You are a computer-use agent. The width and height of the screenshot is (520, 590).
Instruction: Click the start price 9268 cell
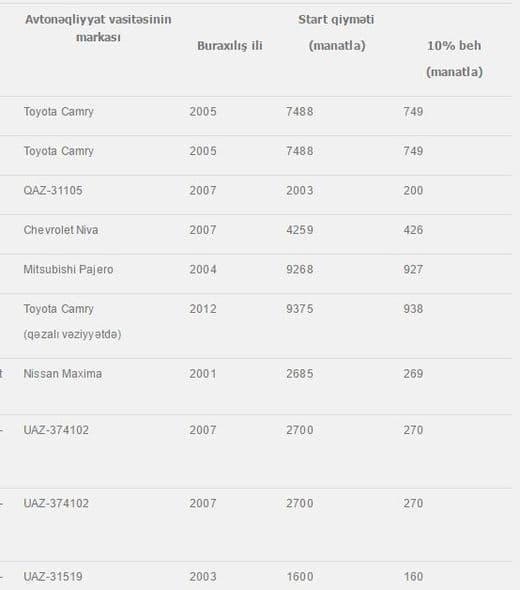coord(300,269)
